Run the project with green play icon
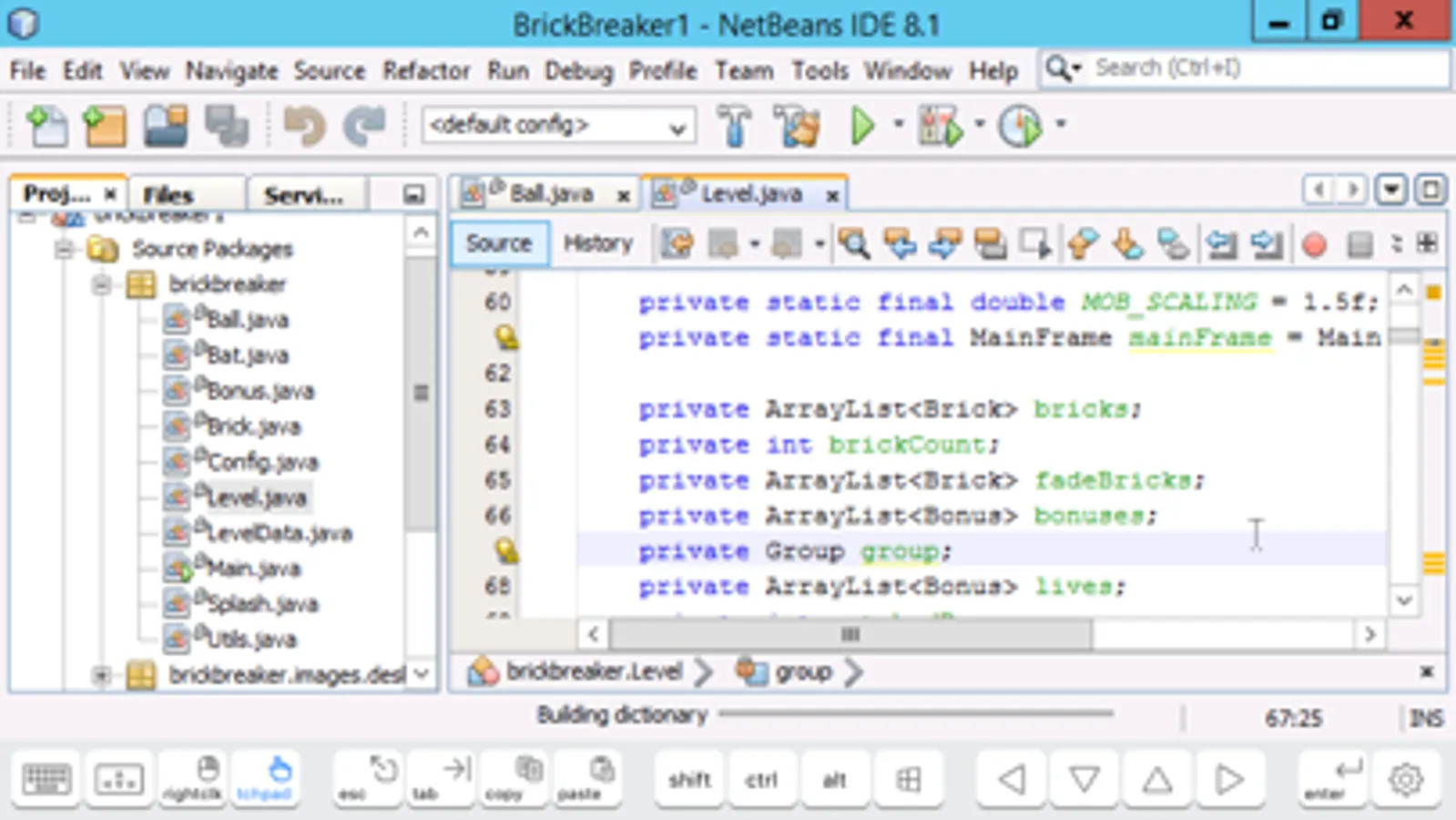This screenshot has width=1456, height=820. [861, 125]
